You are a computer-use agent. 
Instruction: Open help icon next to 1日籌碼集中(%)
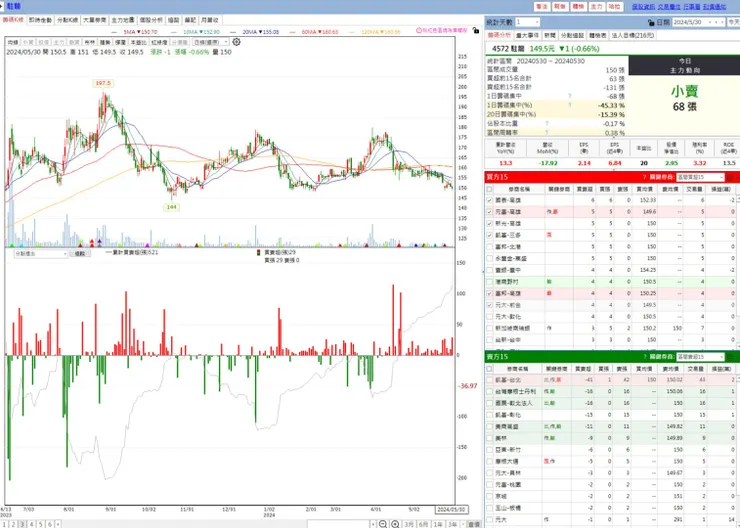pos(570,105)
